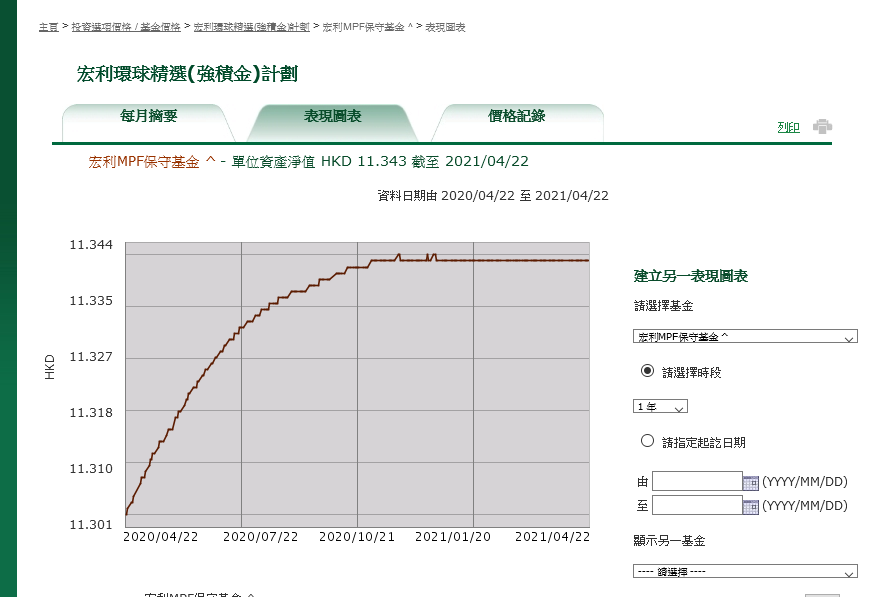Open the 顯示另一基金 comparison fund dropdown

tap(745, 571)
